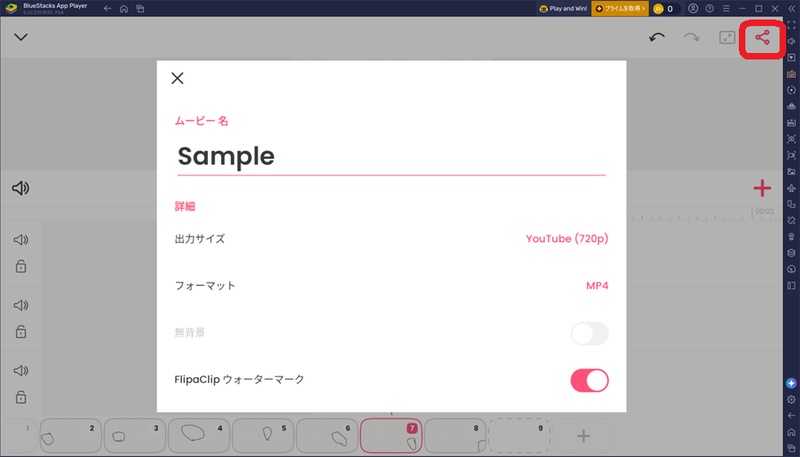Open the coin balance showing 0

coord(664,9)
